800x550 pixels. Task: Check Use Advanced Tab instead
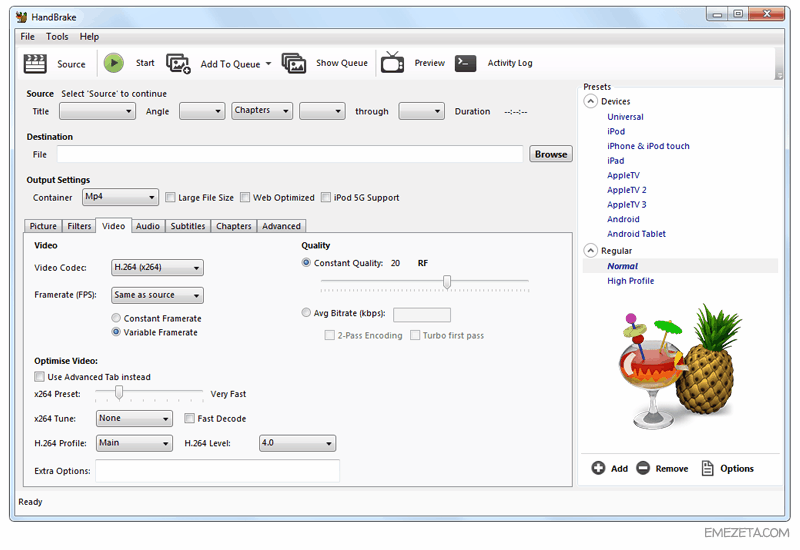(x=39, y=377)
